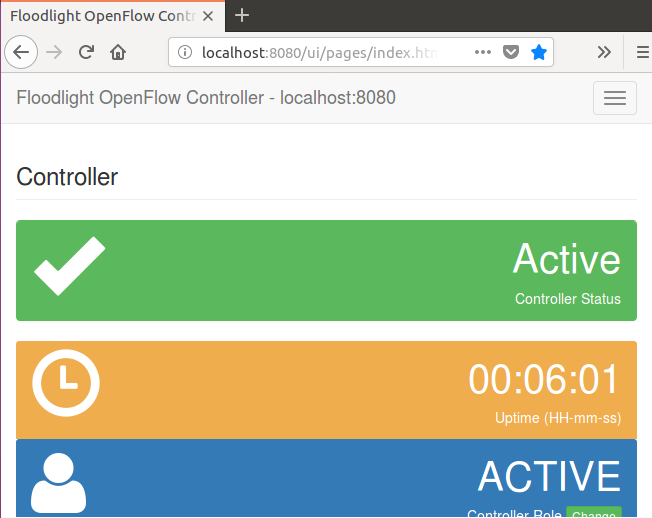The width and height of the screenshot is (652, 518).
Task: Close the Floodlight OpenFlow tab
Action: tap(208, 16)
